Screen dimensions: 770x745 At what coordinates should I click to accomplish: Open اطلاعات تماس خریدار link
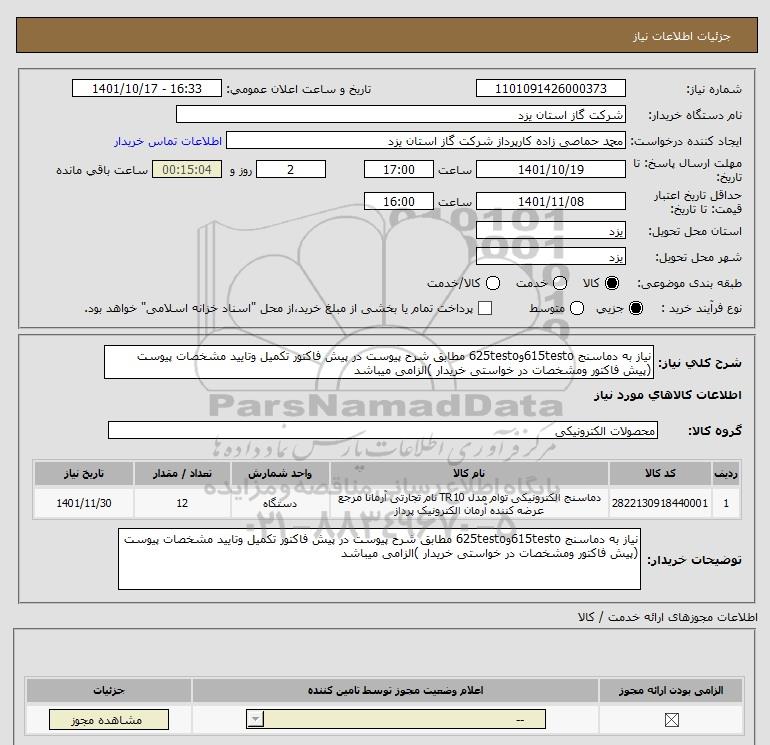click(168, 141)
